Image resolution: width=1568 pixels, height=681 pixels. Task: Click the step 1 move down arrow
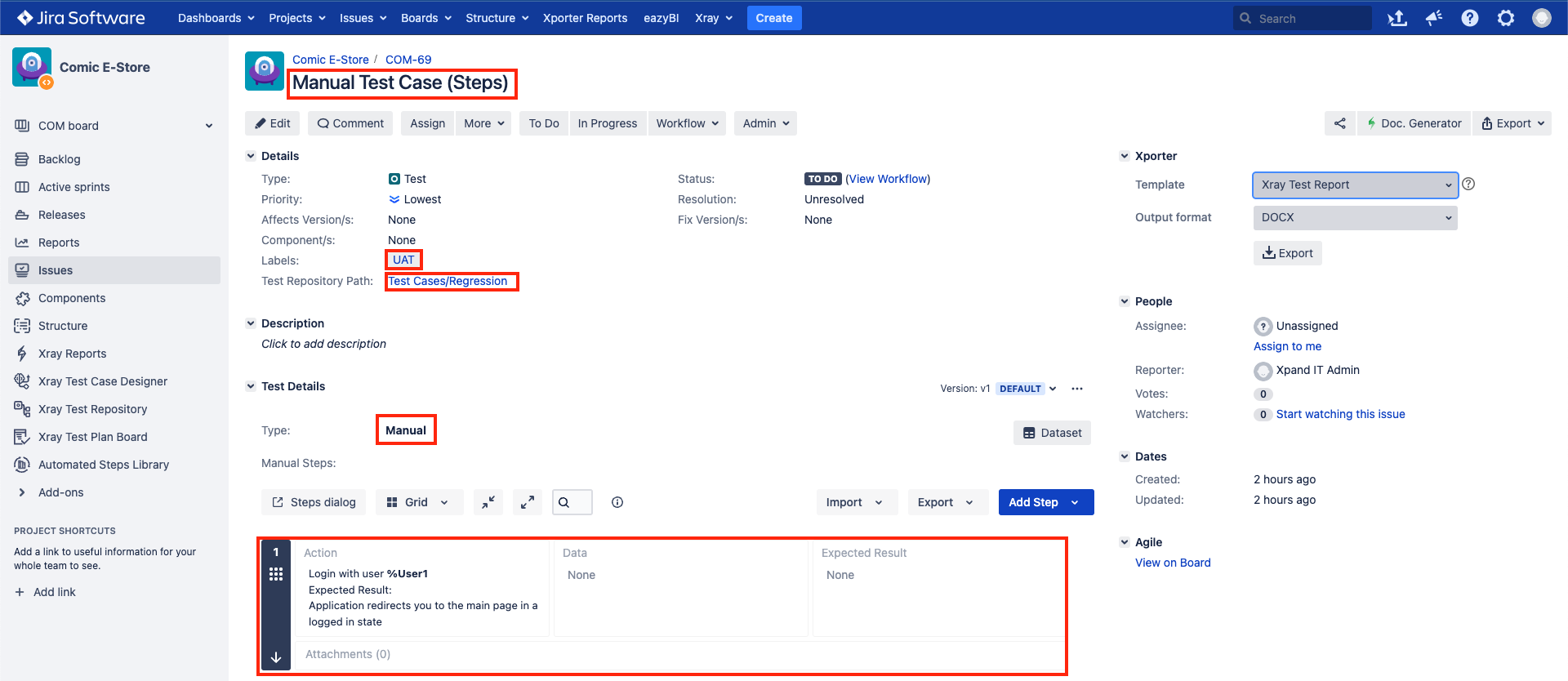(x=276, y=657)
